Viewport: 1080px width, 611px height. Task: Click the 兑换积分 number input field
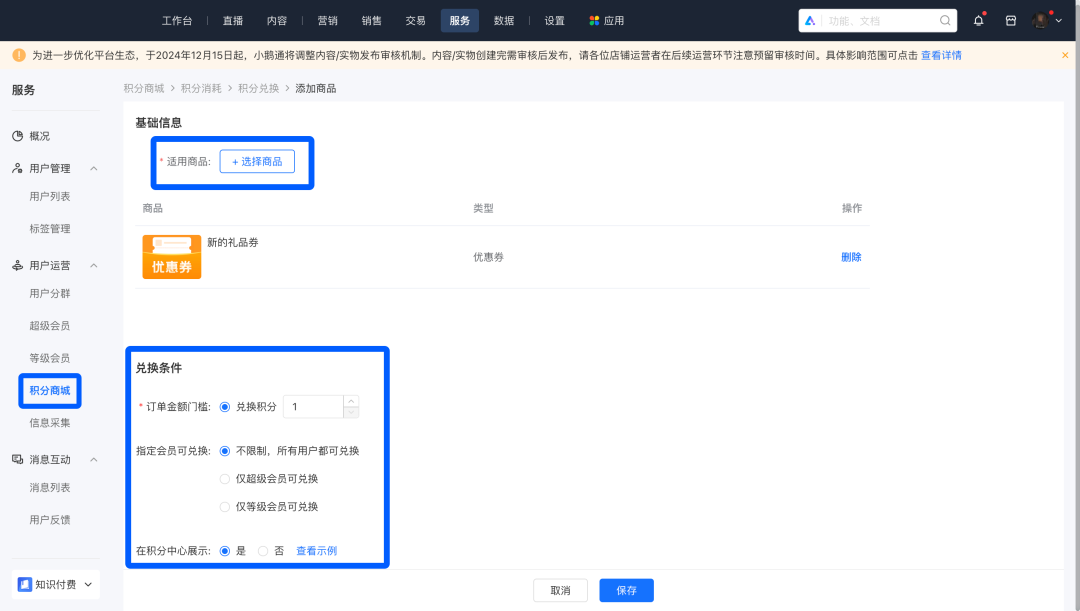313,407
